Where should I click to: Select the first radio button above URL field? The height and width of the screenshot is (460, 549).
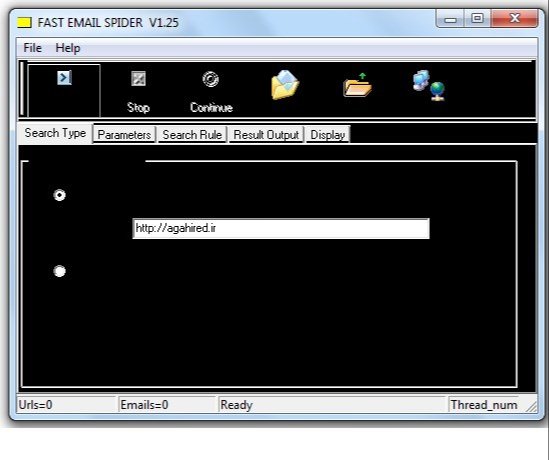(60, 195)
